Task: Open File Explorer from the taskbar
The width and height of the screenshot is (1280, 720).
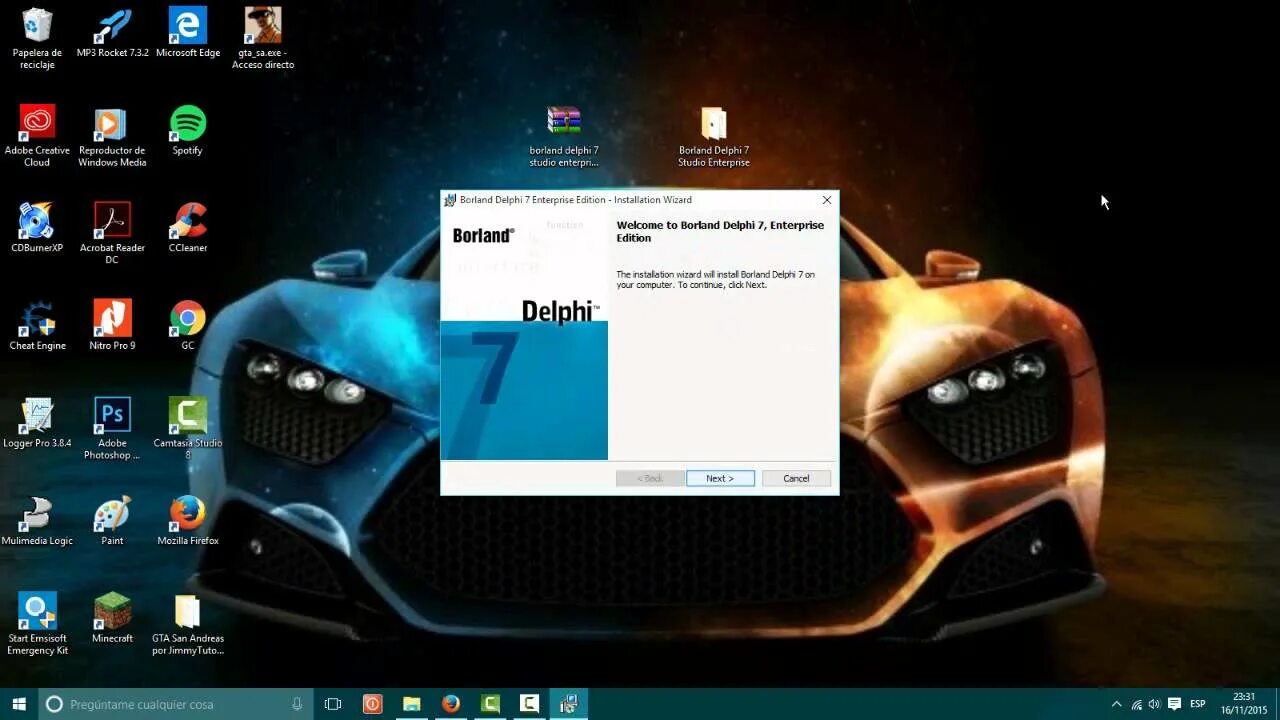Action: (x=411, y=704)
